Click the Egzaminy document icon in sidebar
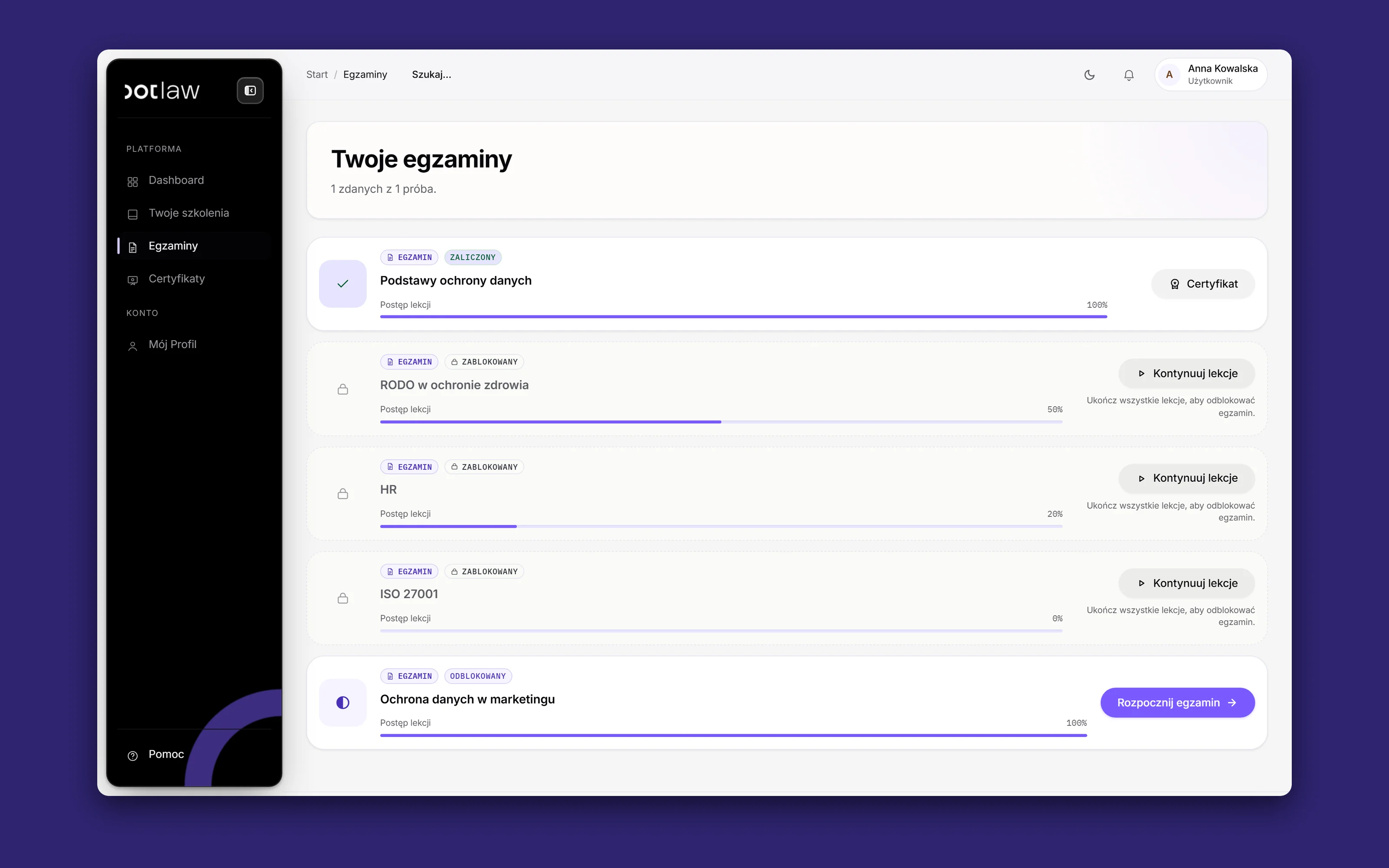The width and height of the screenshot is (1389, 868). [x=132, y=247]
